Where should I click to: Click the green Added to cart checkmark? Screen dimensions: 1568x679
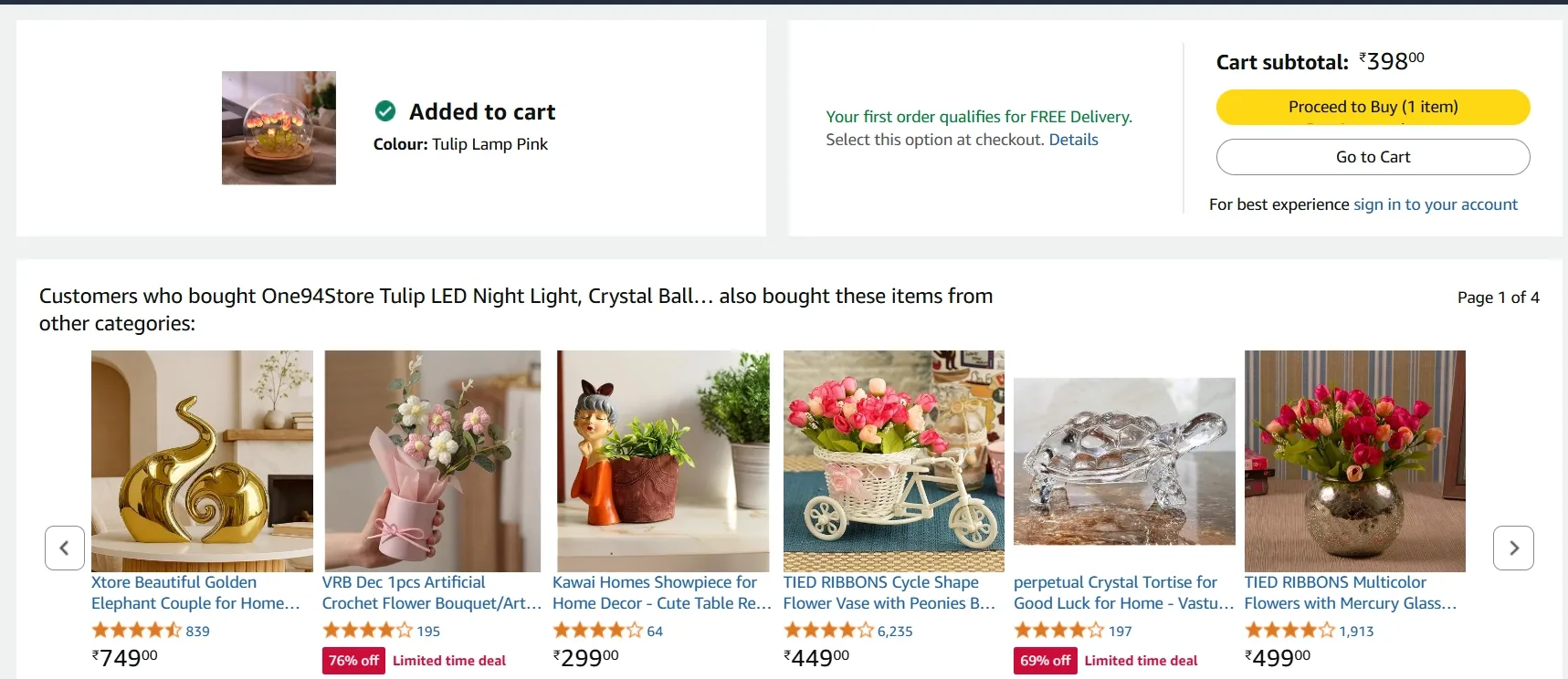385,111
